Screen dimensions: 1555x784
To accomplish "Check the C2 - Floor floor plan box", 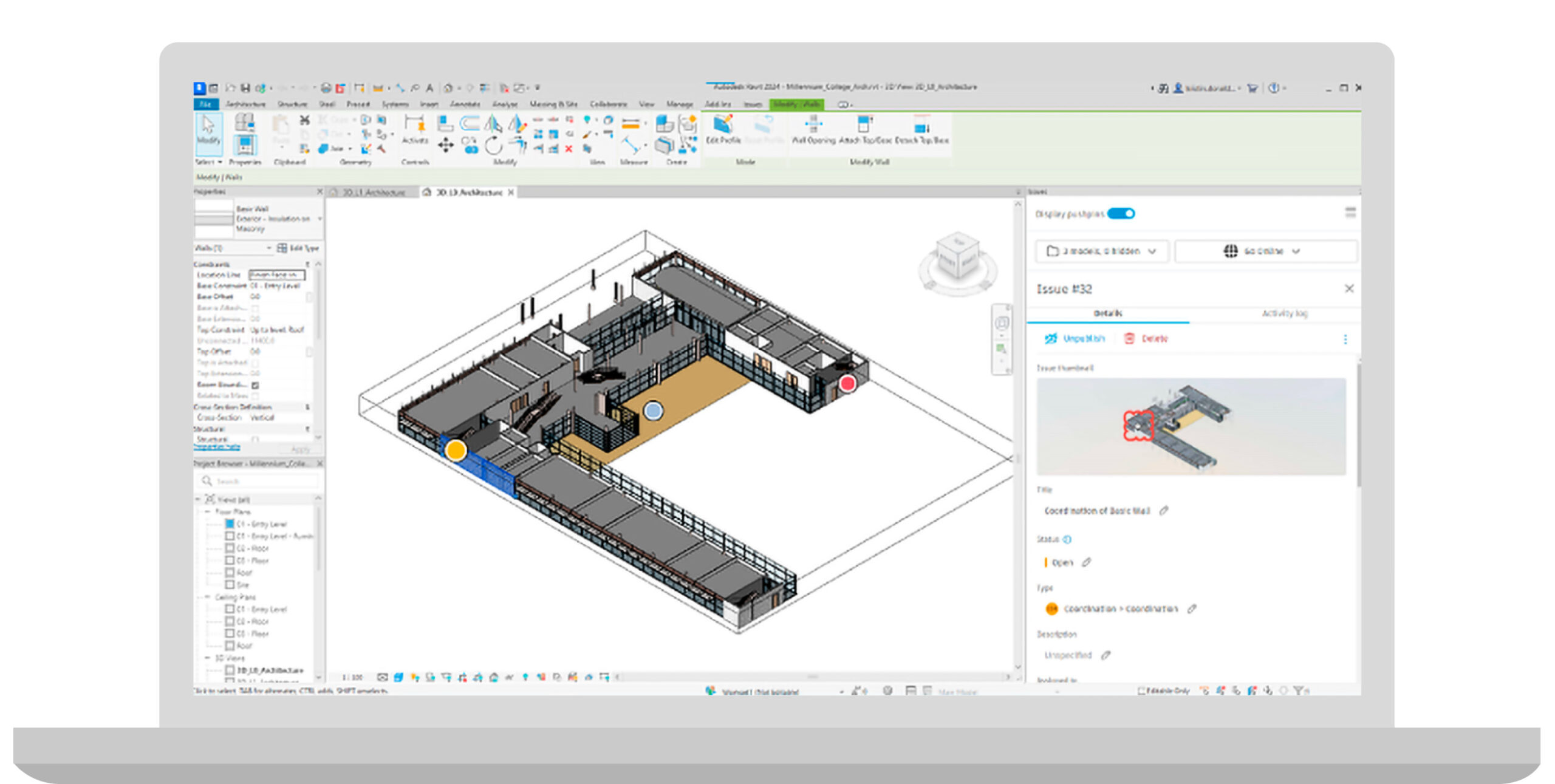I will tap(230, 548).
